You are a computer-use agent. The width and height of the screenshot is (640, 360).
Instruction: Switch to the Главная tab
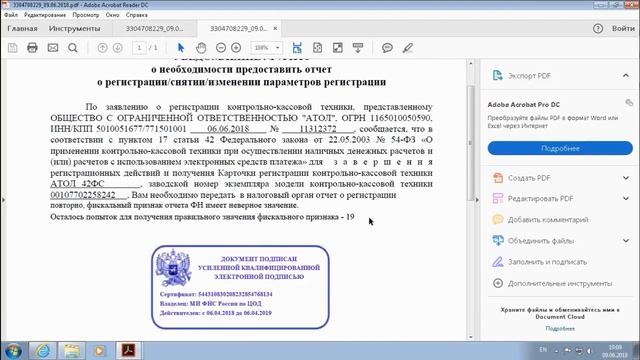(x=22, y=29)
